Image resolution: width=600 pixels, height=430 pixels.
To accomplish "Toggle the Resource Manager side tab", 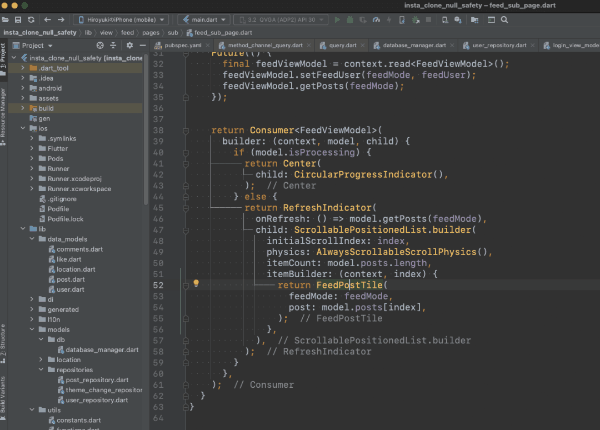I will point(3,117).
